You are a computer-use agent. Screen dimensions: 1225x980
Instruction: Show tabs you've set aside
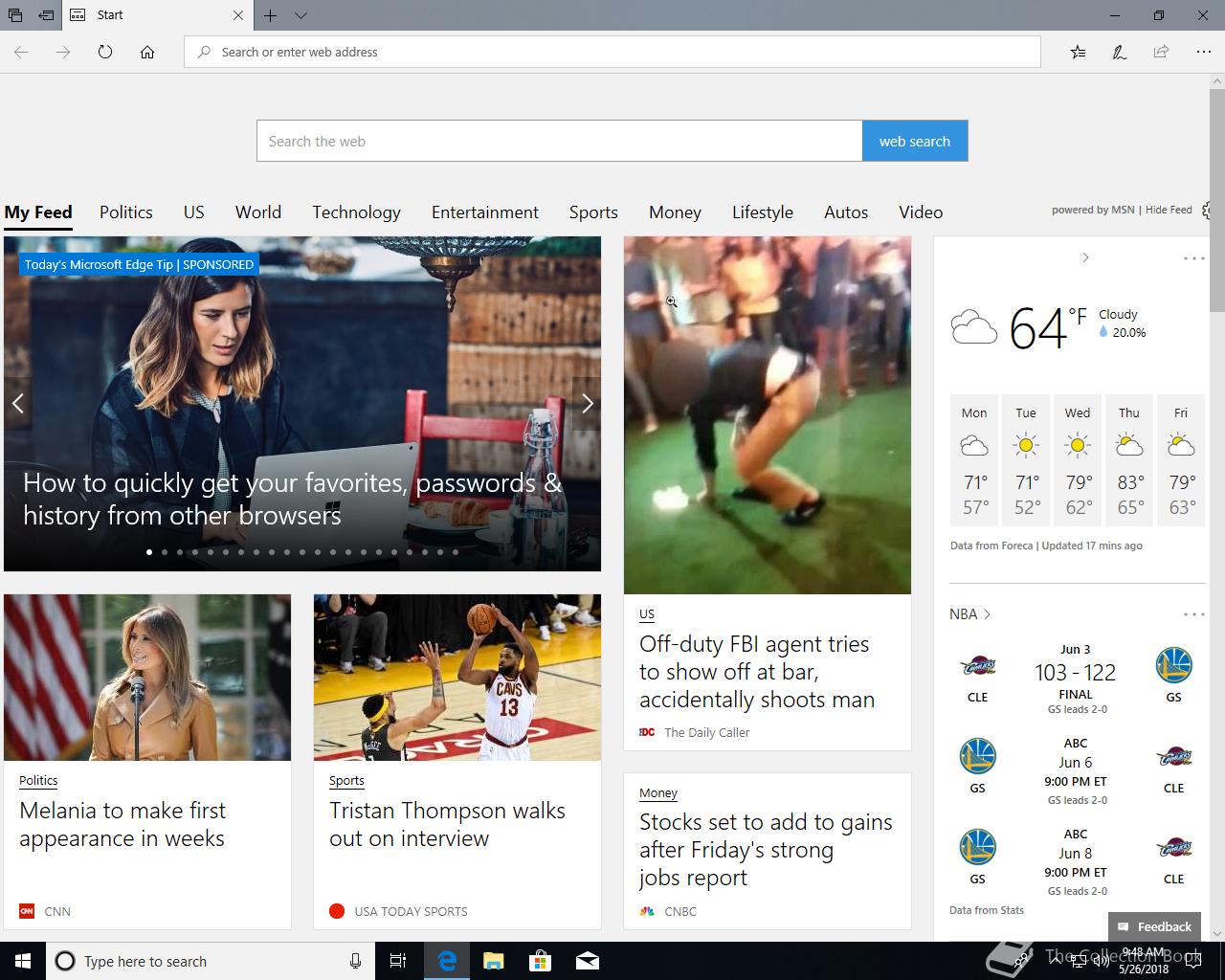[15, 15]
